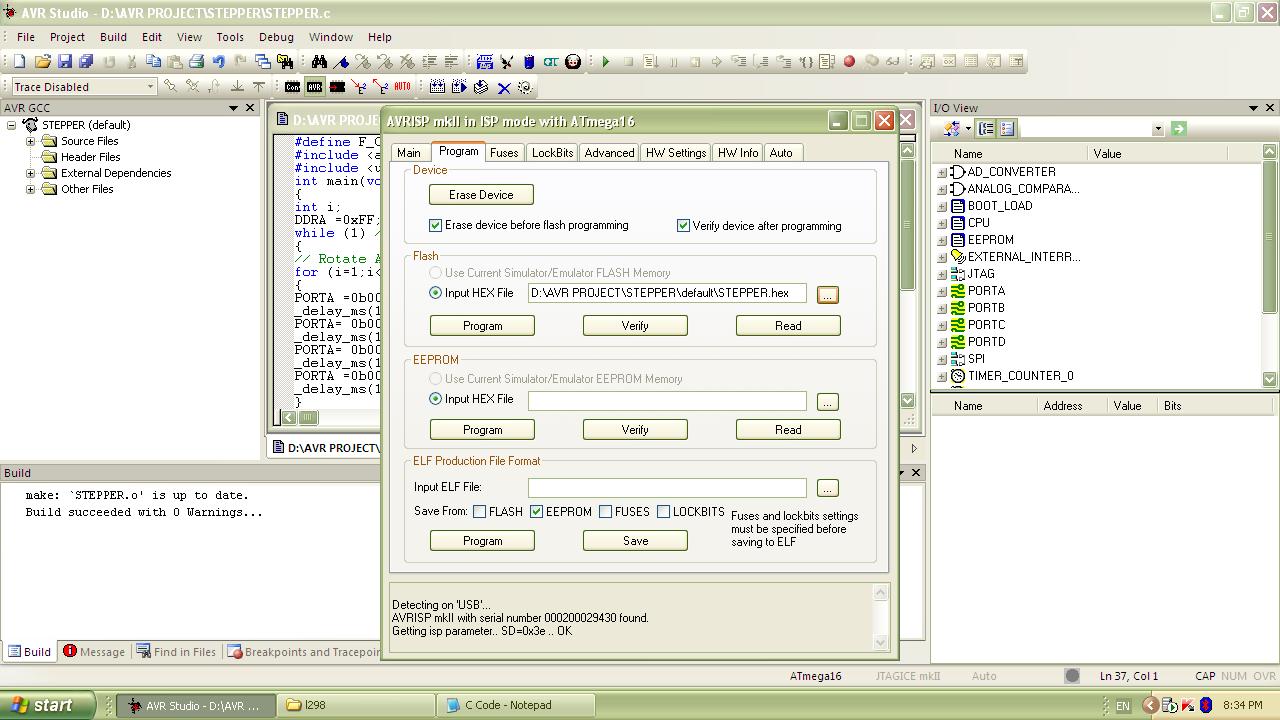Screen dimensions: 1280x720
Task: Click the Flash Input HEX file path field
Action: [667, 293]
